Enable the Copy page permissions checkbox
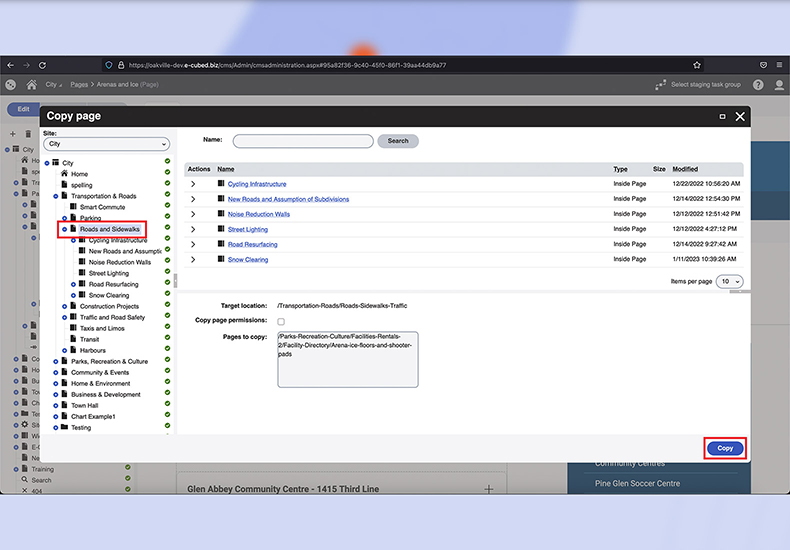 pyautogui.click(x=281, y=321)
